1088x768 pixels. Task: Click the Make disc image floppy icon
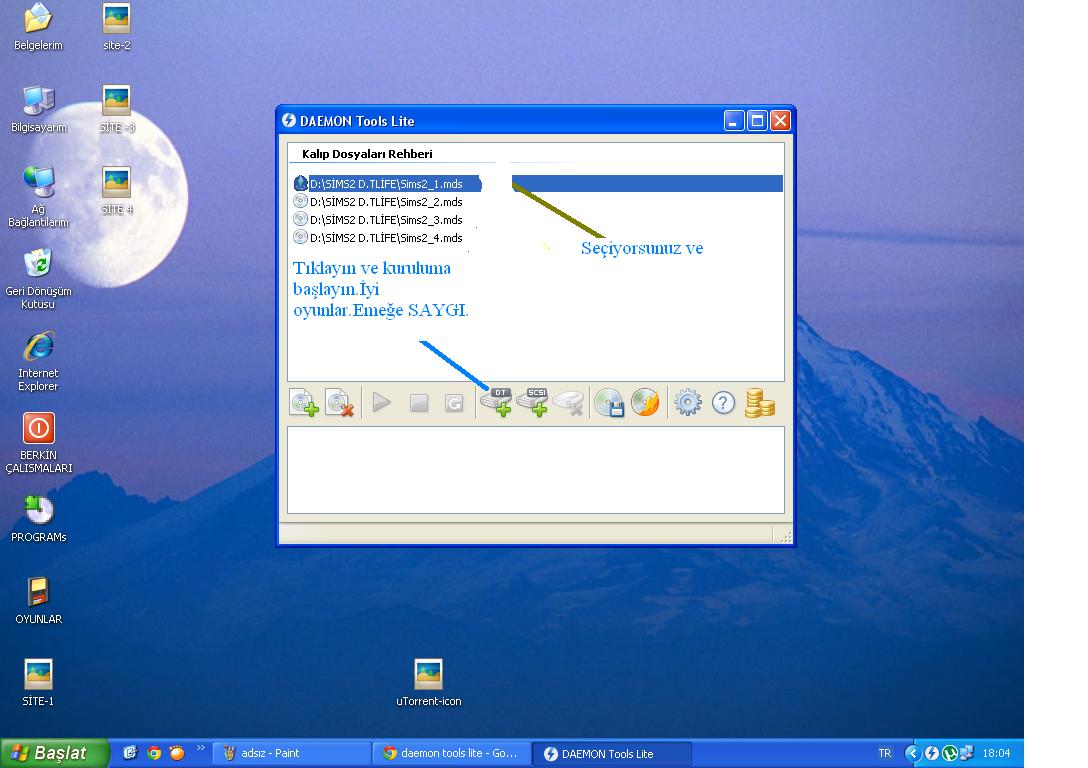click(609, 402)
